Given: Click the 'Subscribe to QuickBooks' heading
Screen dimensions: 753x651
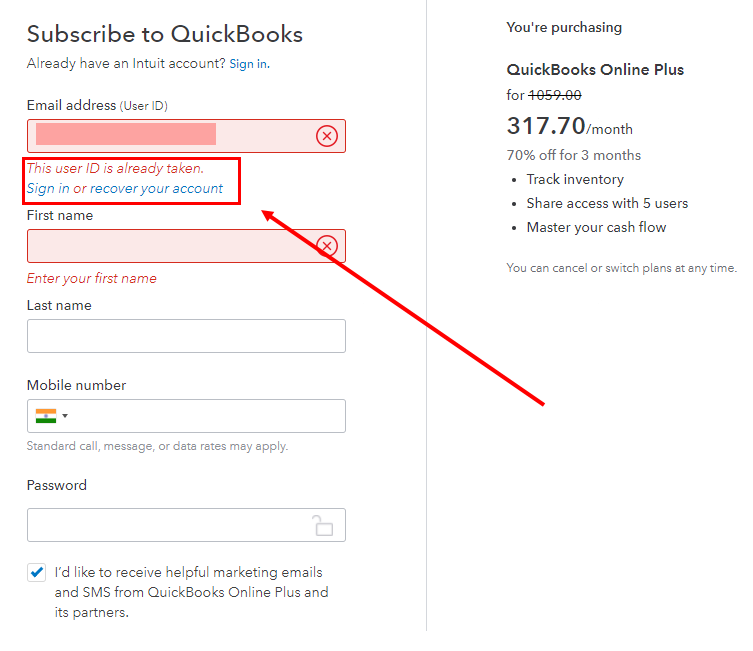Looking at the screenshot, I should point(165,34).
